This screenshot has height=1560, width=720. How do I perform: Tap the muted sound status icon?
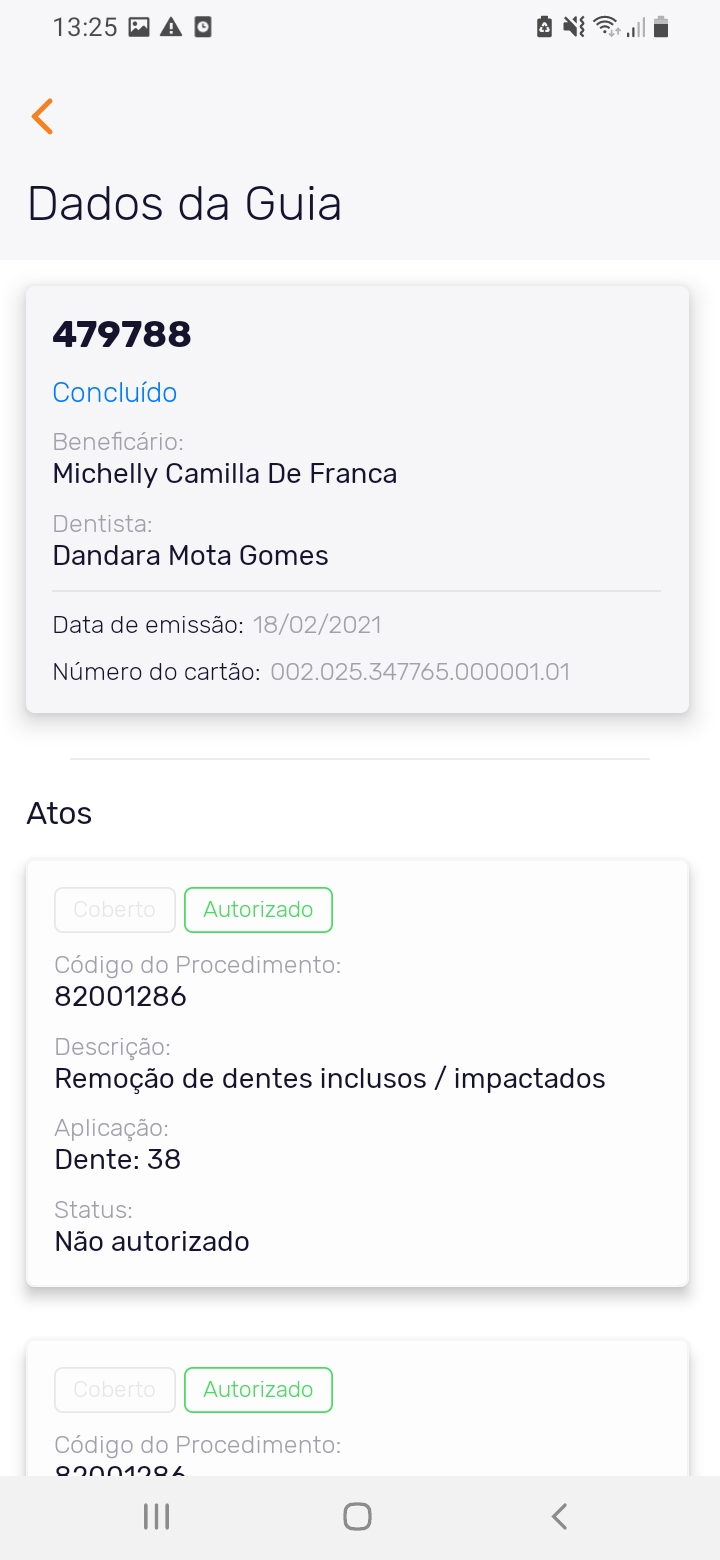pyautogui.click(x=573, y=27)
